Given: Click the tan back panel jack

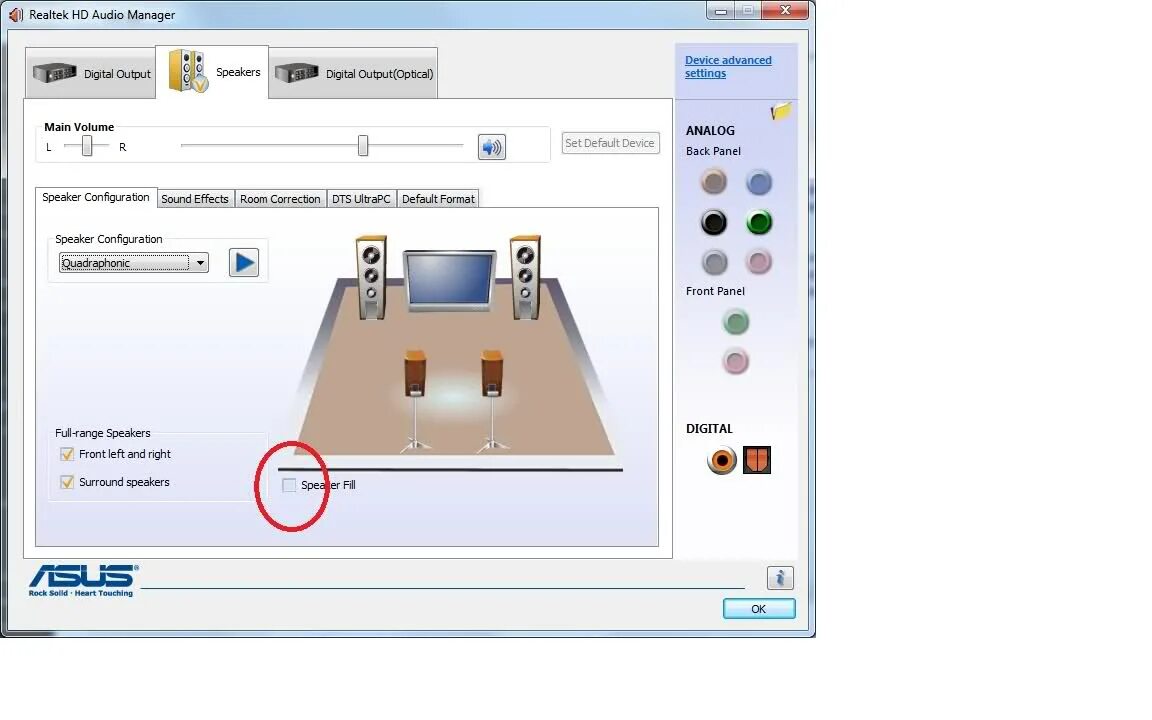Looking at the screenshot, I should pyautogui.click(x=713, y=181).
